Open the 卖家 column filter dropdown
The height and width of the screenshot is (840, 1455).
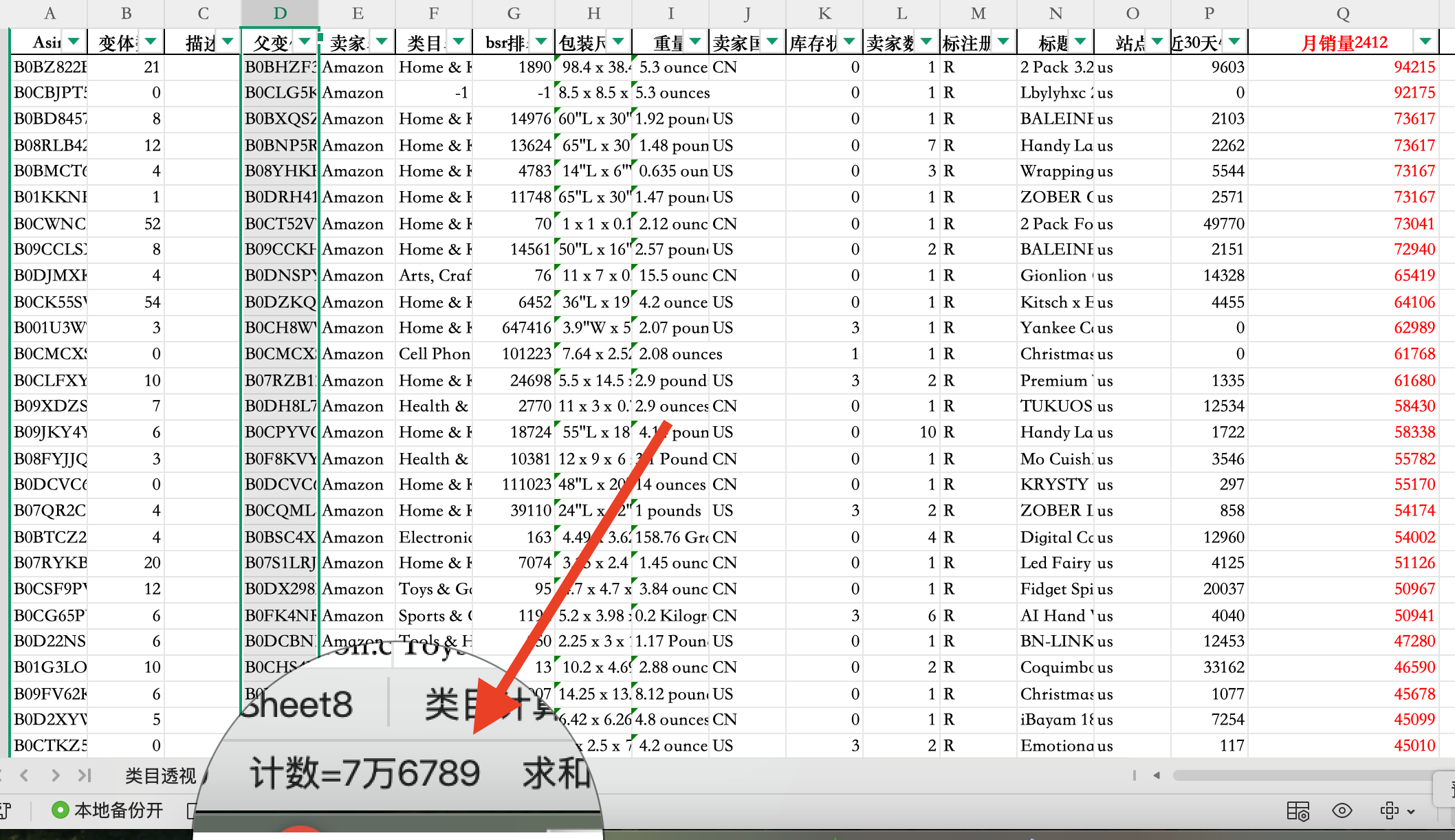(x=382, y=42)
